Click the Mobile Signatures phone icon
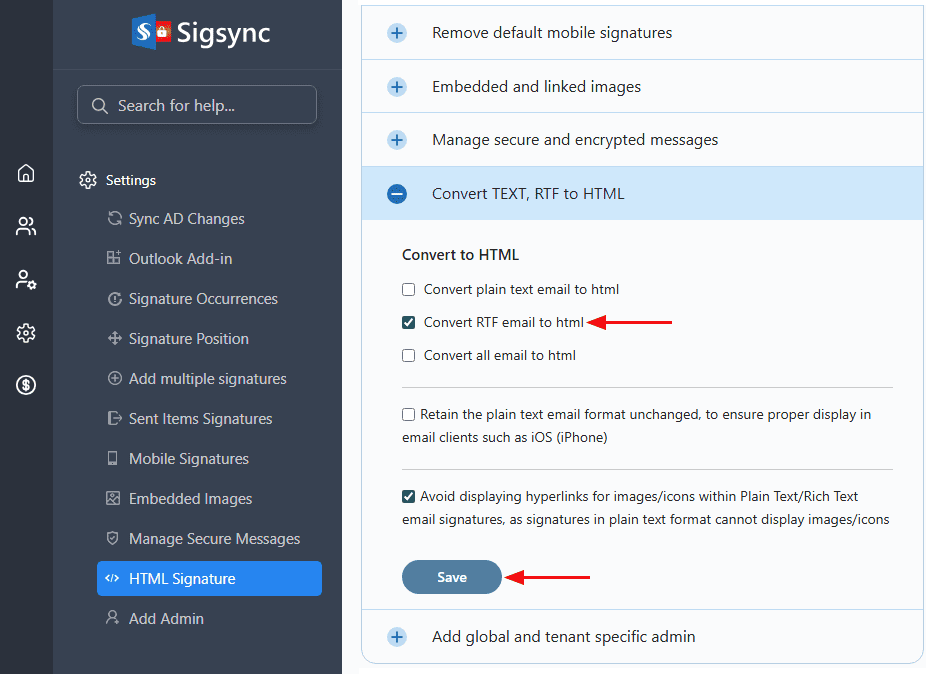The width and height of the screenshot is (940, 674). tap(113, 459)
